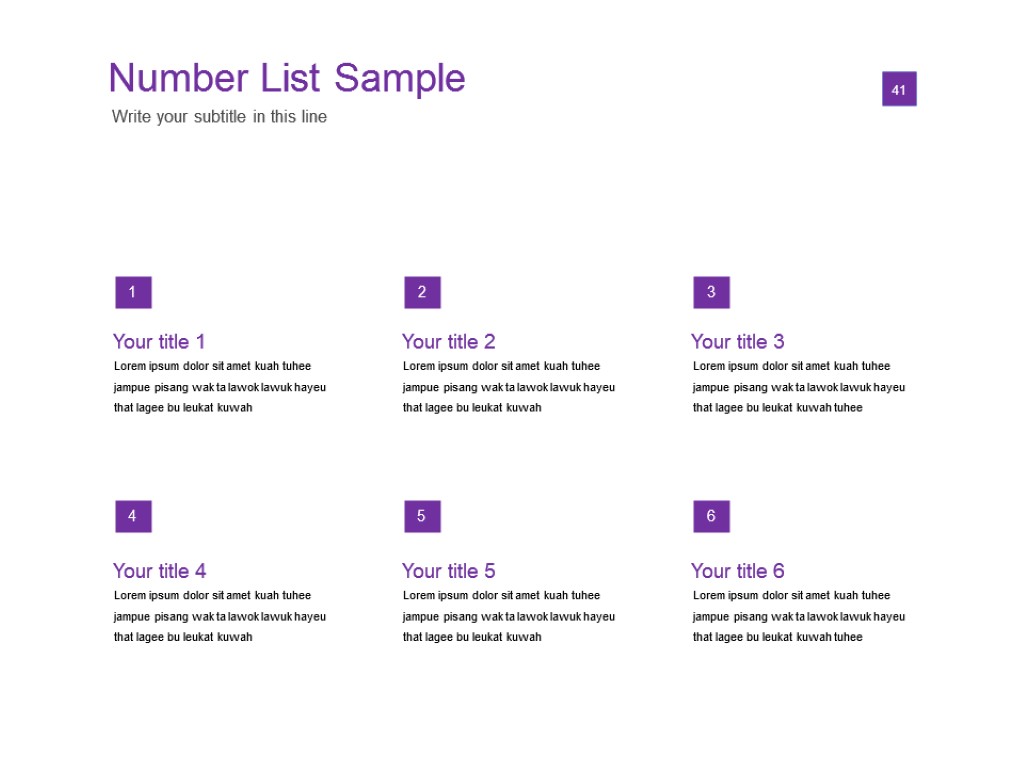The width and height of the screenshot is (1024, 768).
Task: Click the slide number 41 badge
Action: point(899,89)
